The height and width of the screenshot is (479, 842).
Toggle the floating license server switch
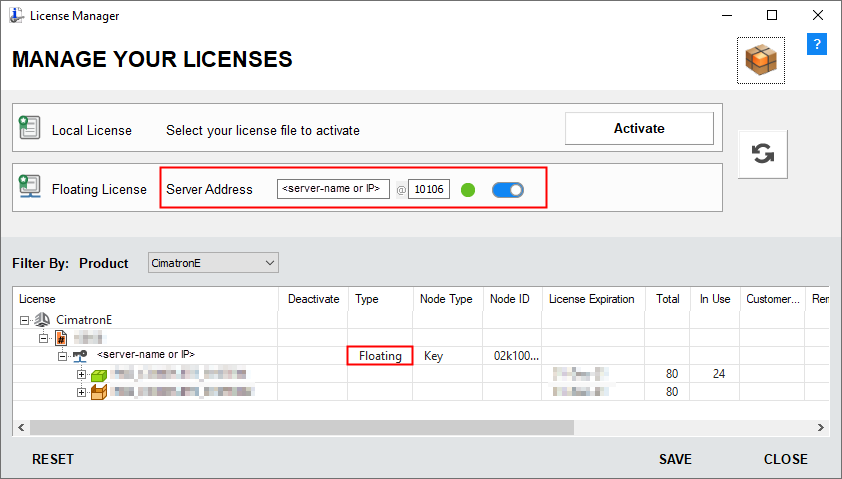[x=507, y=190]
